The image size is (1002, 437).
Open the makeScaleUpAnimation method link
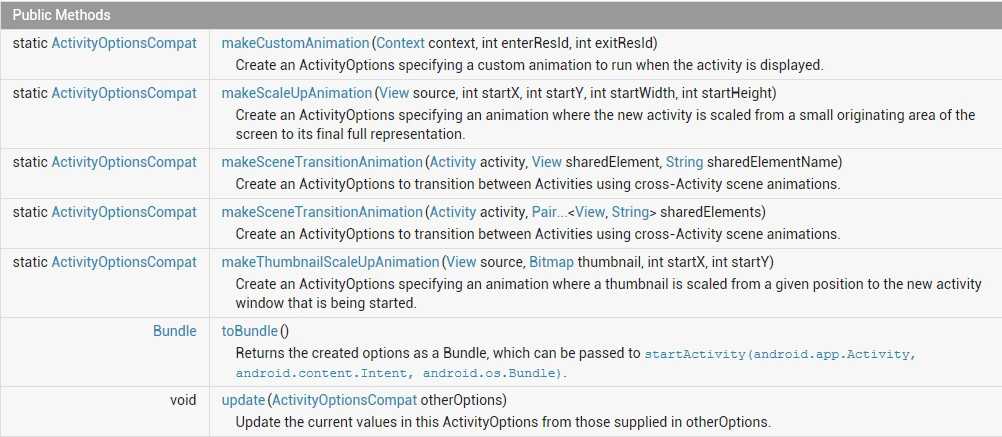pyautogui.click(x=296, y=93)
